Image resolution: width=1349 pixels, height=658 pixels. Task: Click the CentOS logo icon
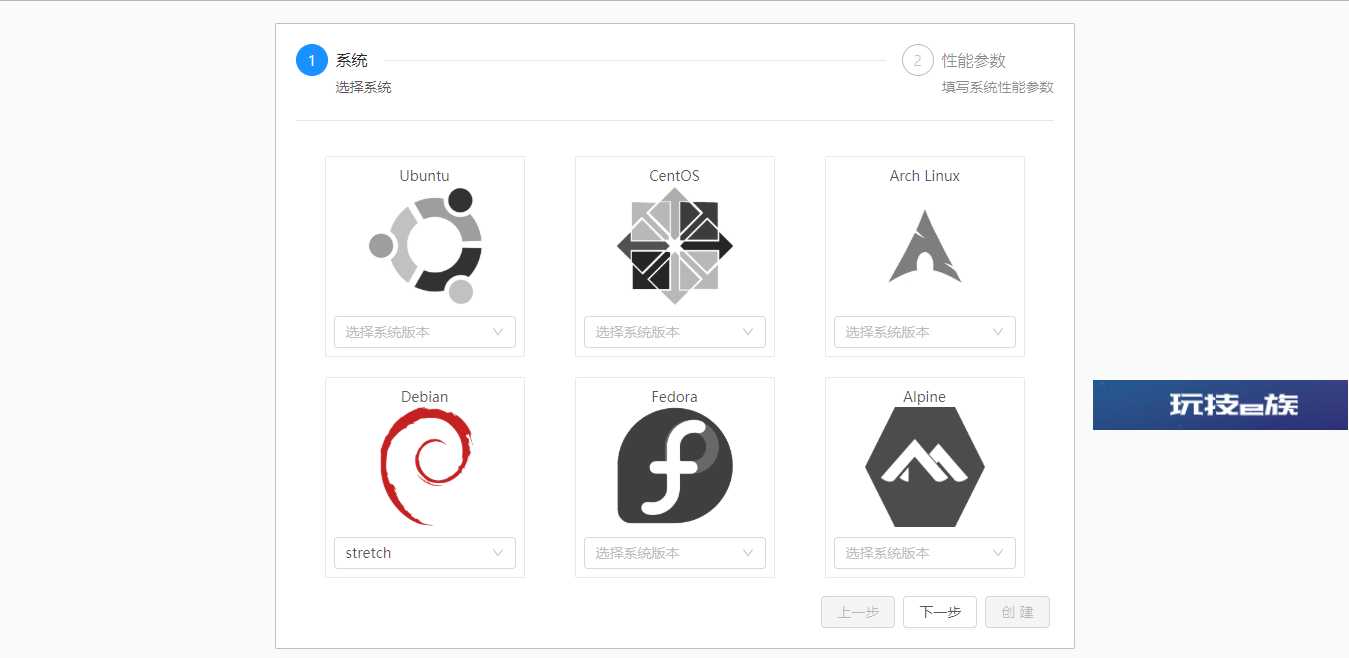tap(675, 246)
